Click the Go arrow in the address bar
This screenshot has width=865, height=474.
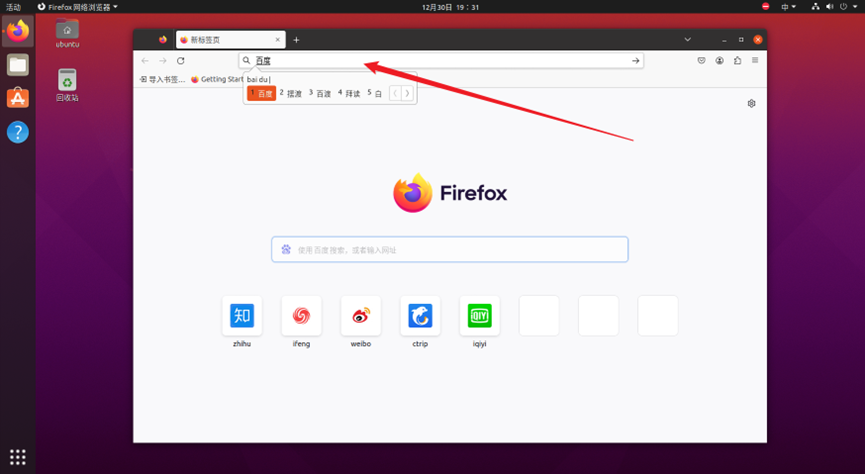(x=636, y=61)
